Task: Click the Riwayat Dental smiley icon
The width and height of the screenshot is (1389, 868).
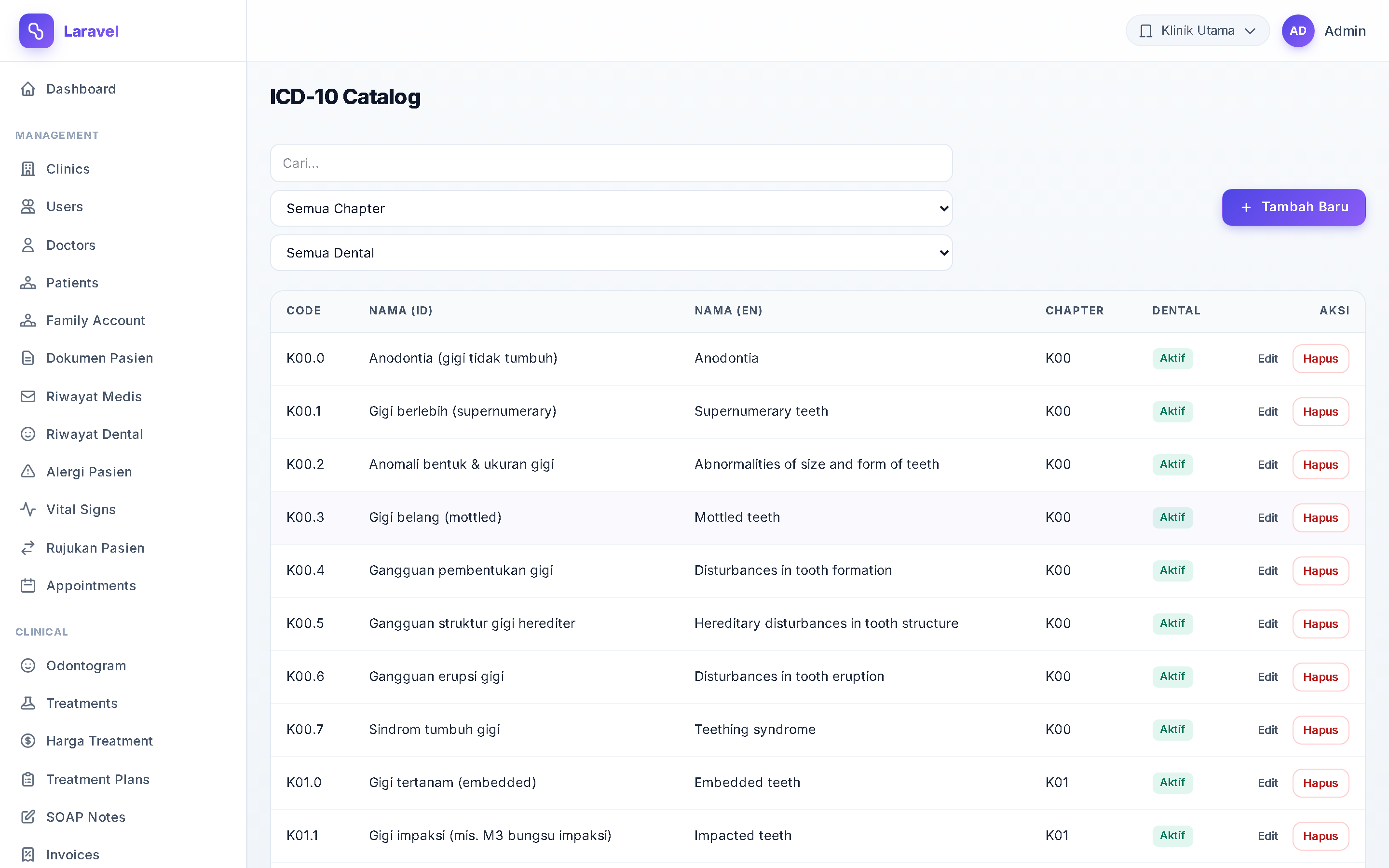Action: click(x=27, y=434)
